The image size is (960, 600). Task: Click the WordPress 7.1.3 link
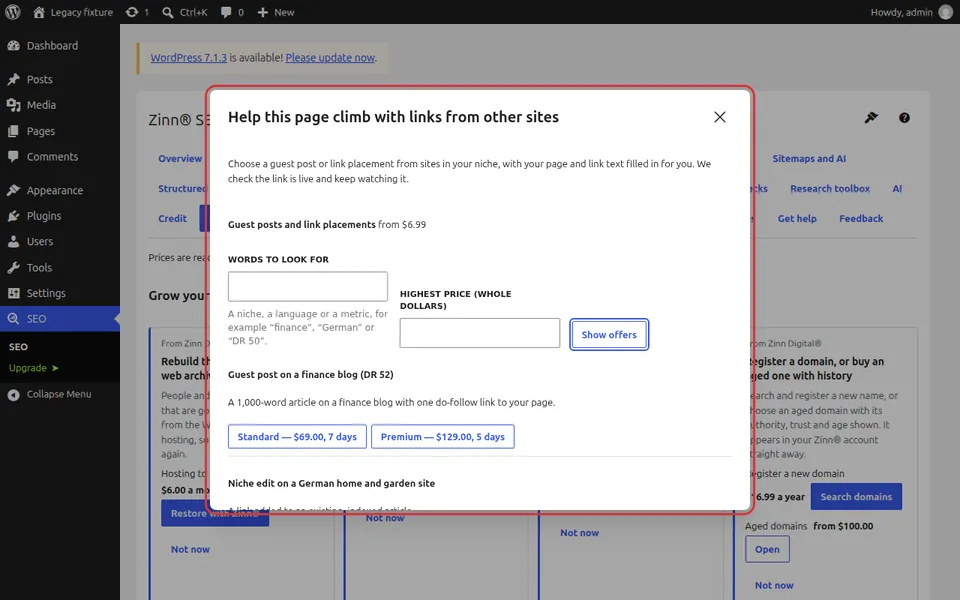click(189, 58)
